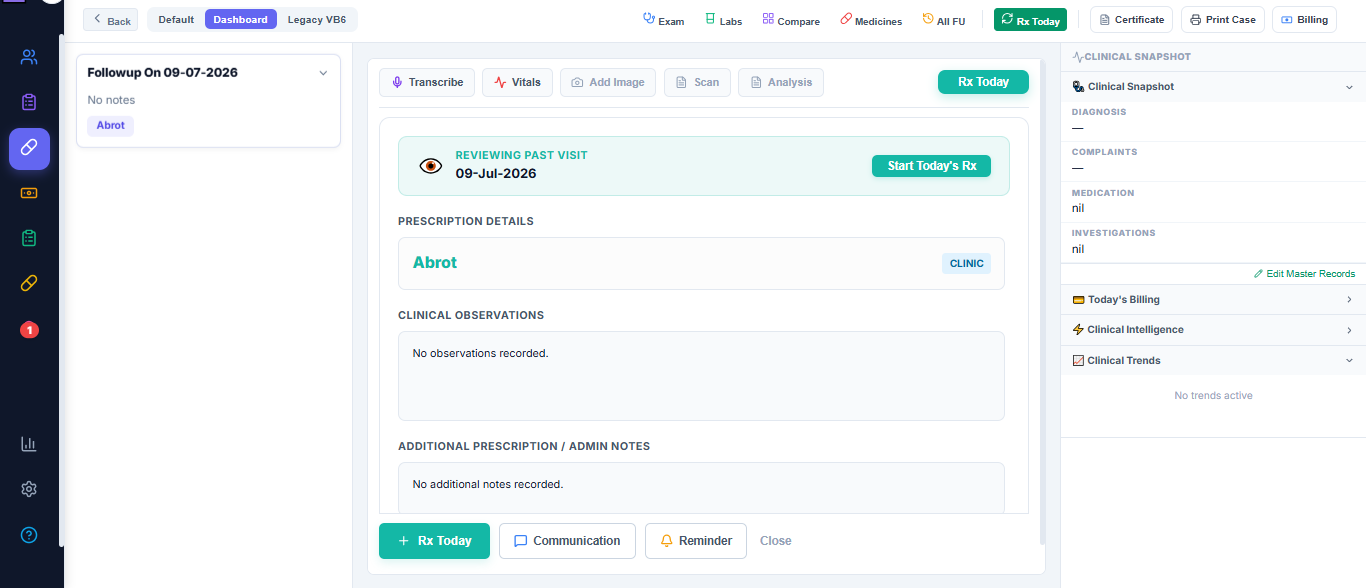This screenshot has height=588, width=1366.
Task: Switch to the Legacy VB6 tab
Action: (x=317, y=20)
